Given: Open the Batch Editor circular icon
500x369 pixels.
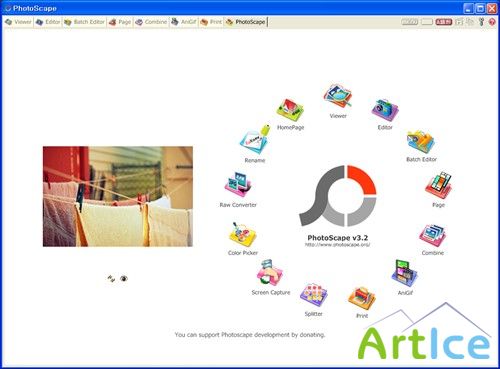Looking at the screenshot, I should tap(421, 142).
